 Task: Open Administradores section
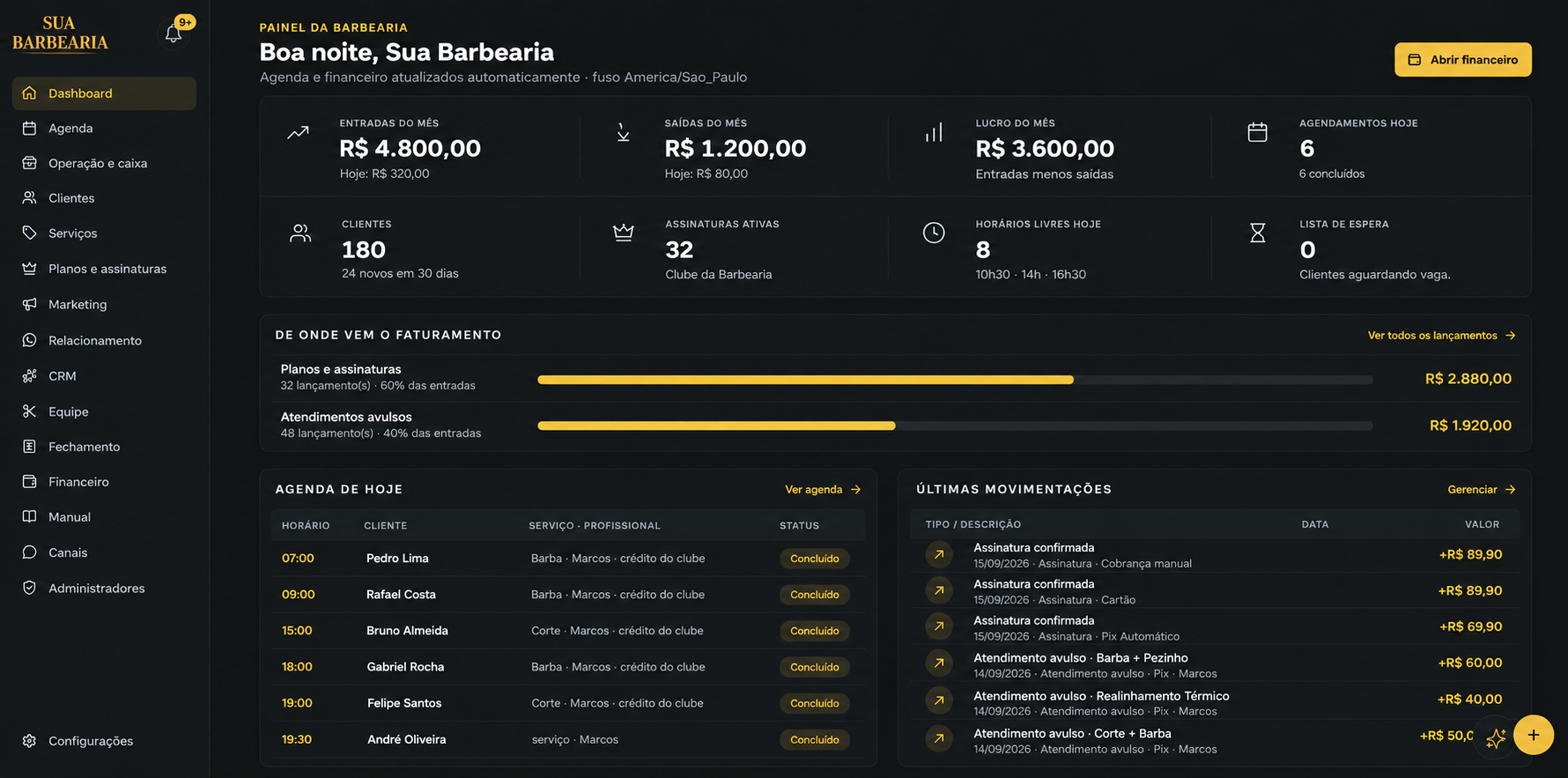(x=104, y=589)
